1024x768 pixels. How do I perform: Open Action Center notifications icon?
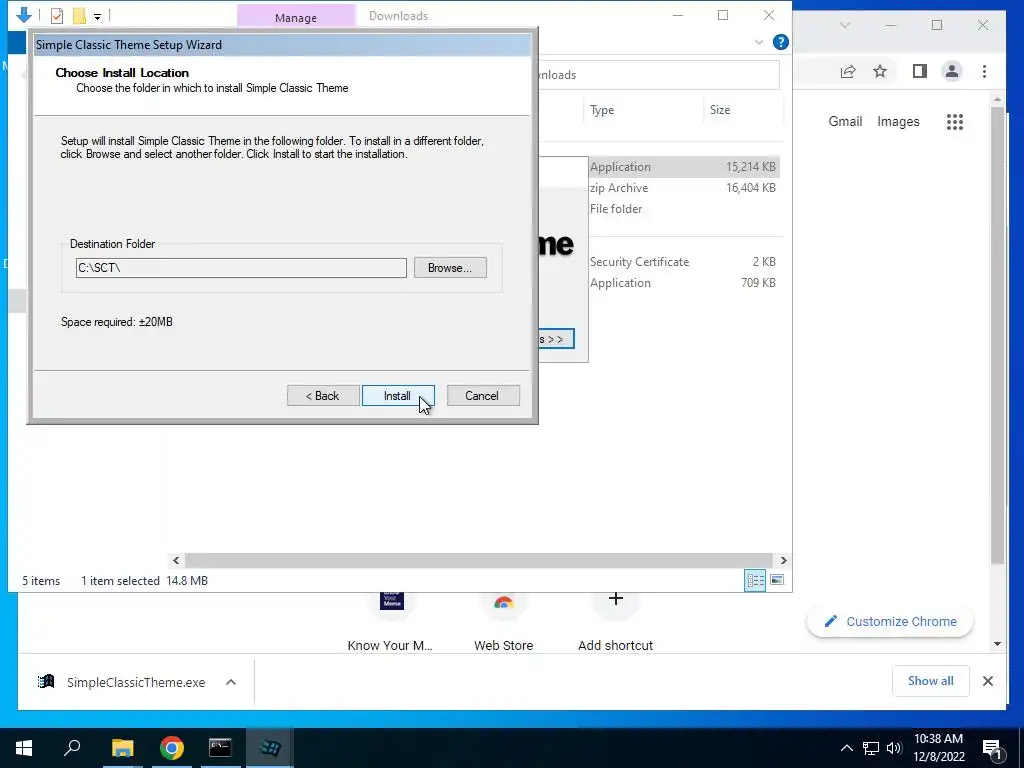pos(992,750)
